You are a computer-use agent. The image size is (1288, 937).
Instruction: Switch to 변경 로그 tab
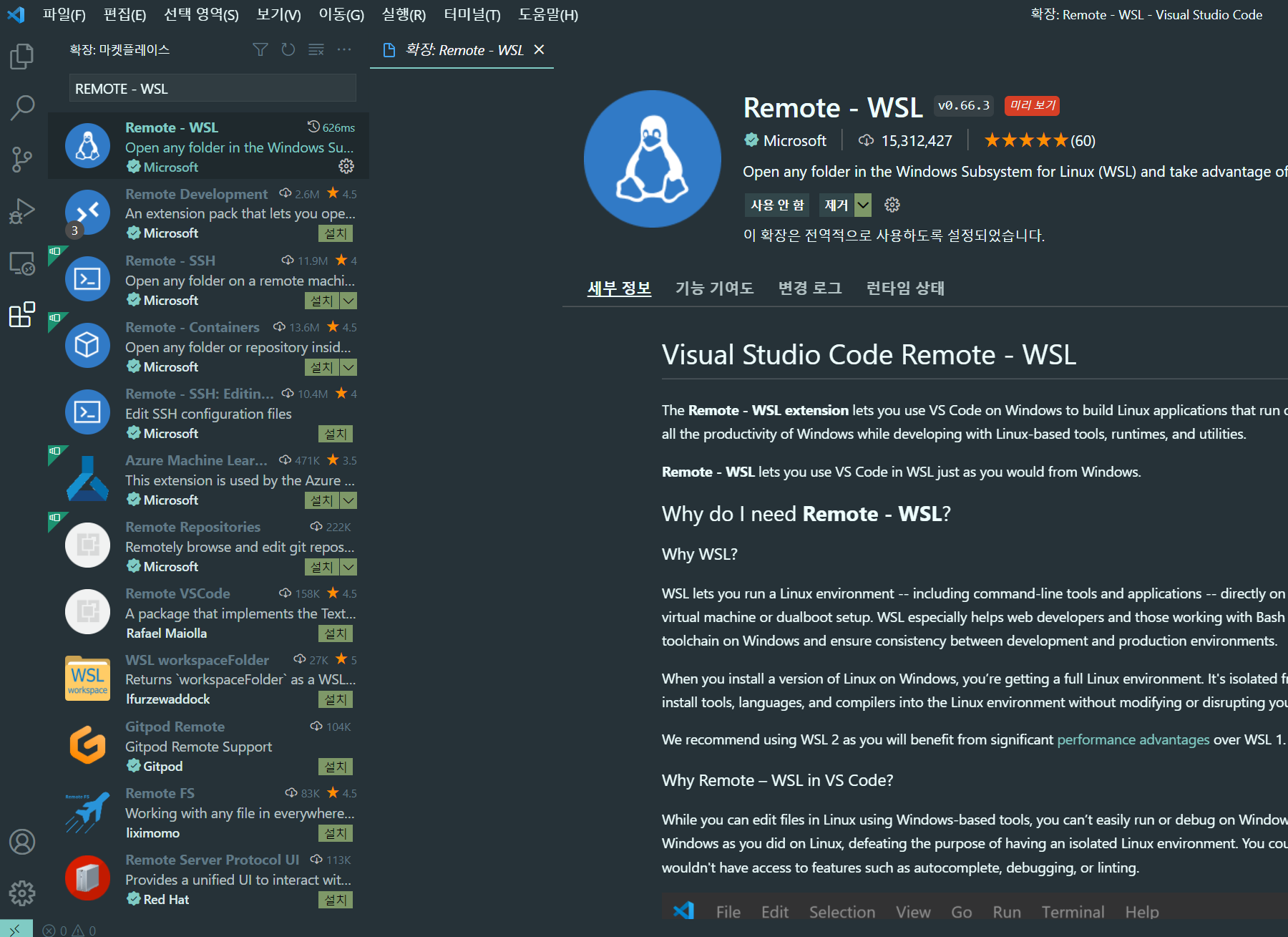point(809,288)
